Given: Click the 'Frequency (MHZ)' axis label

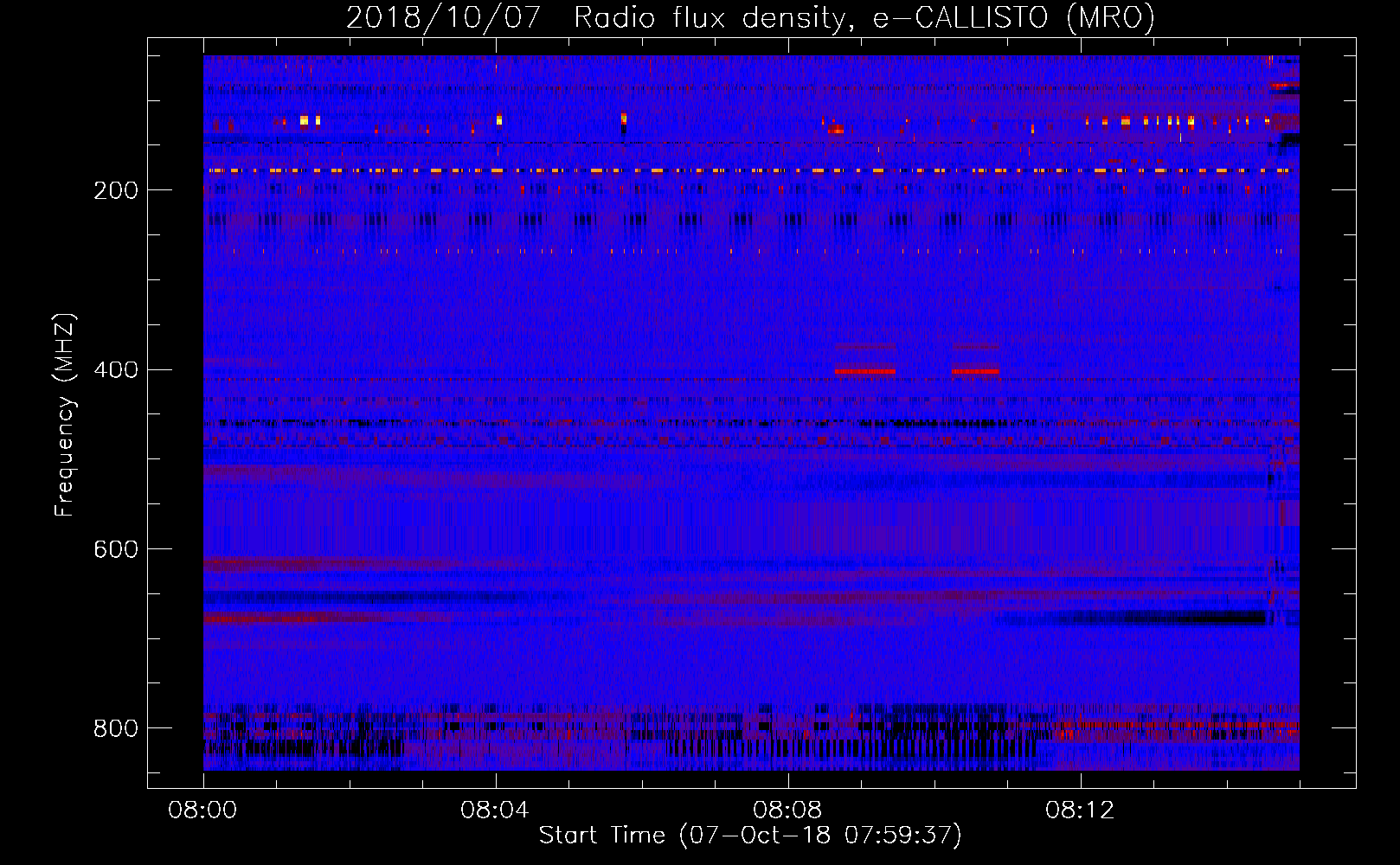Looking at the screenshot, I should click(x=65, y=414).
